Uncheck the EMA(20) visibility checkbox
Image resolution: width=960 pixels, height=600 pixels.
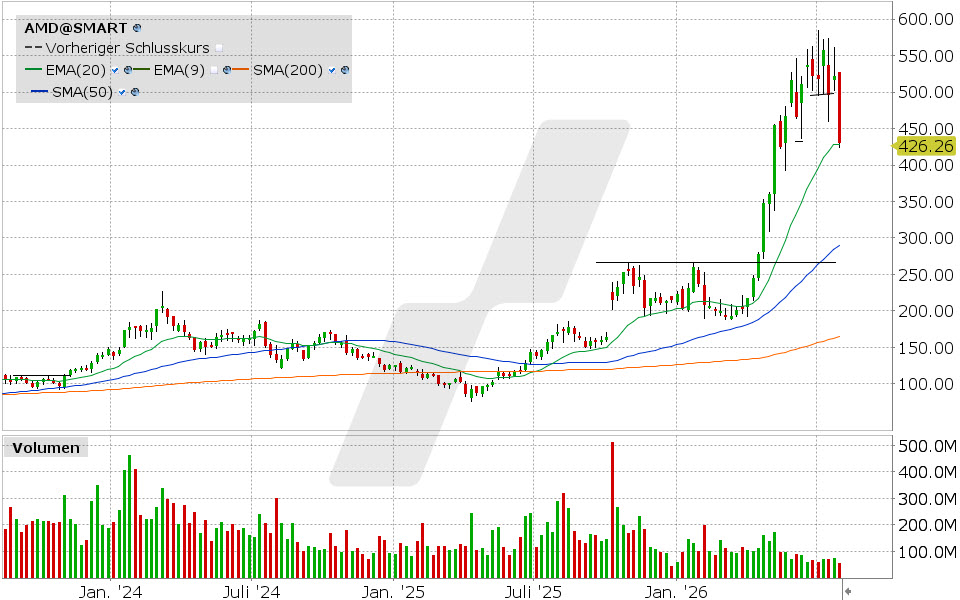tap(114, 70)
